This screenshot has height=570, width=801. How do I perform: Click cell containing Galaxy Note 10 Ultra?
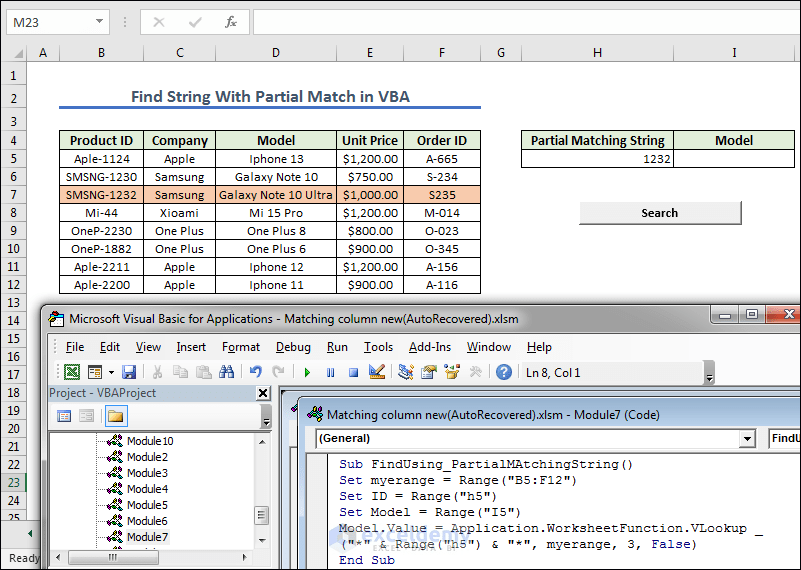click(276, 195)
